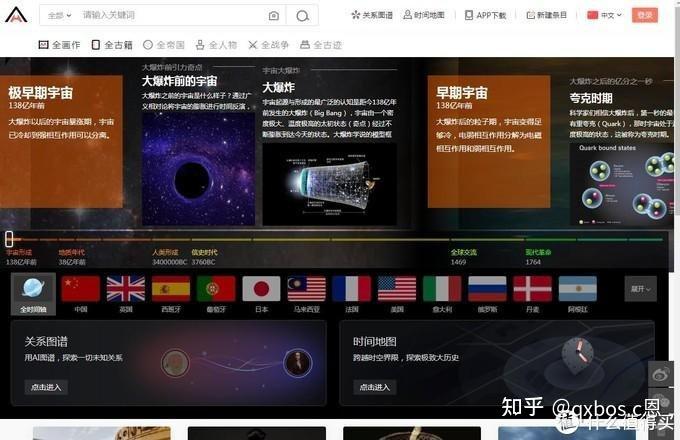
Task: Select the Argentina flag
Action: click(x=578, y=289)
